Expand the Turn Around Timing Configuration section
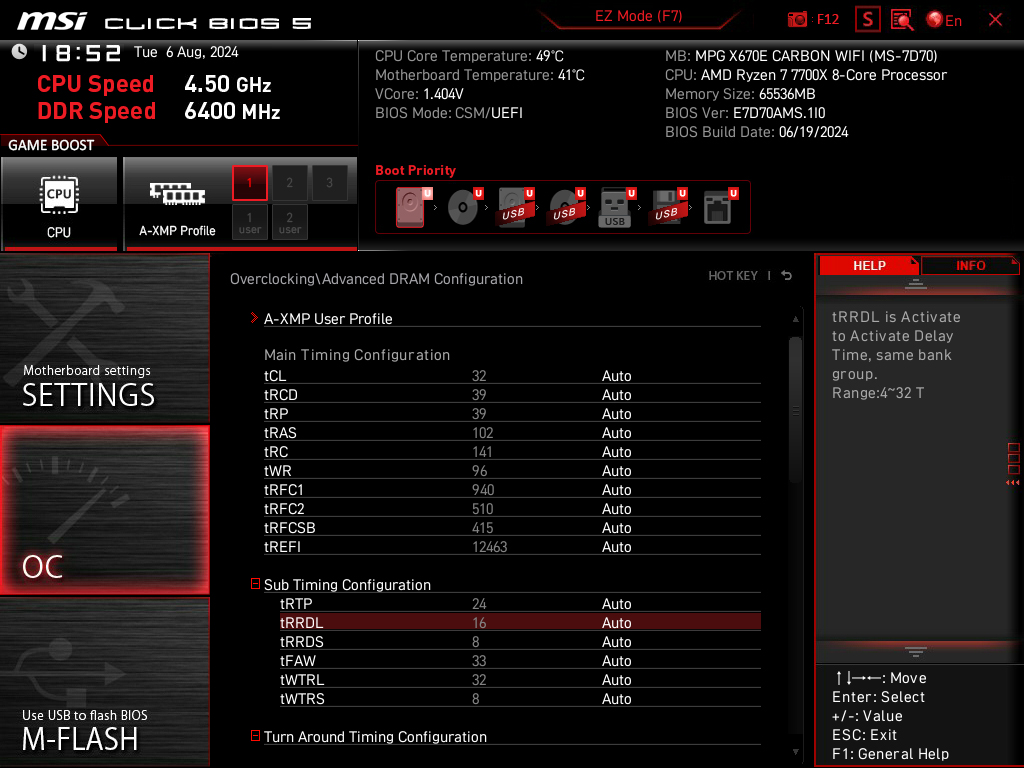The image size is (1024, 768). pyautogui.click(x=255, y=737)
